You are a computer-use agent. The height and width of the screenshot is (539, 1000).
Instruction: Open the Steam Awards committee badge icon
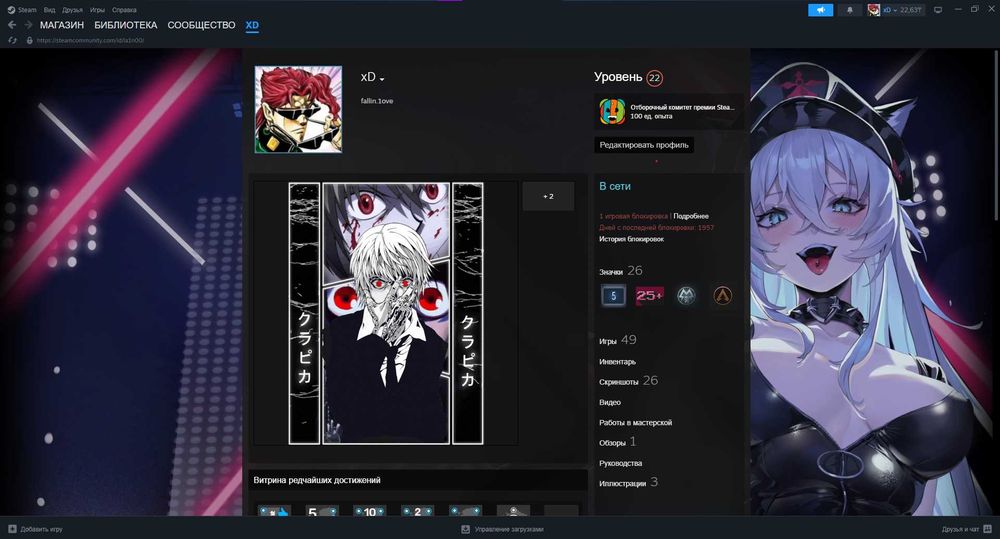pyautogui.click(x=612, y=112)
